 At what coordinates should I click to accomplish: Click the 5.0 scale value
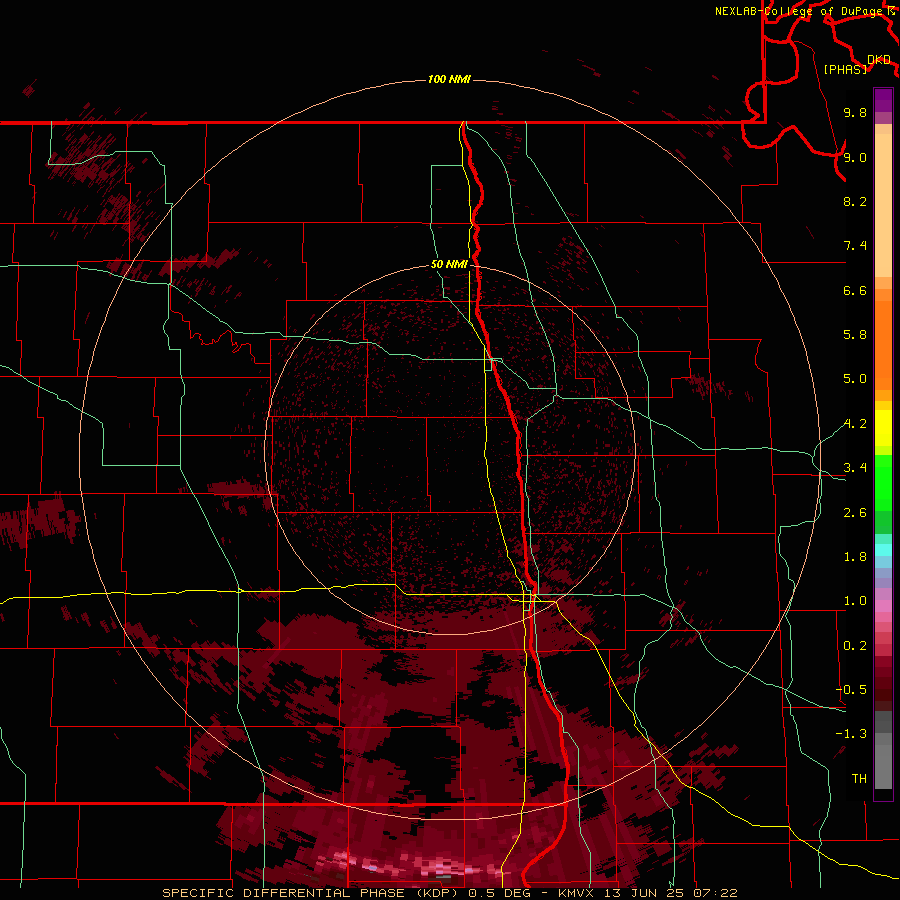coord(855,379)
